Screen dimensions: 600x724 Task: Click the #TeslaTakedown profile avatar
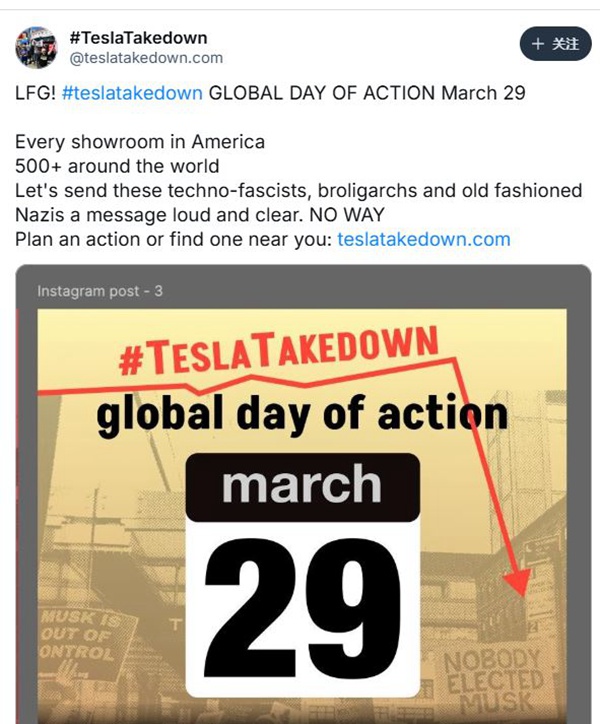pos(37,48)
